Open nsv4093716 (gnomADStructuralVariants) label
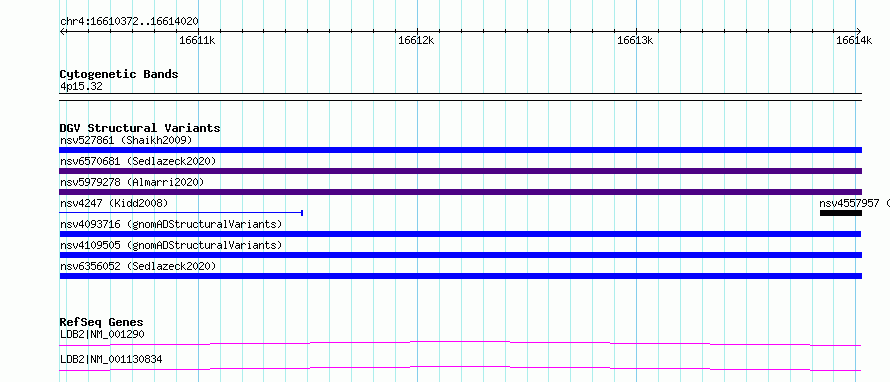Screen dimensions: 890x382 [x=171, y=224]
